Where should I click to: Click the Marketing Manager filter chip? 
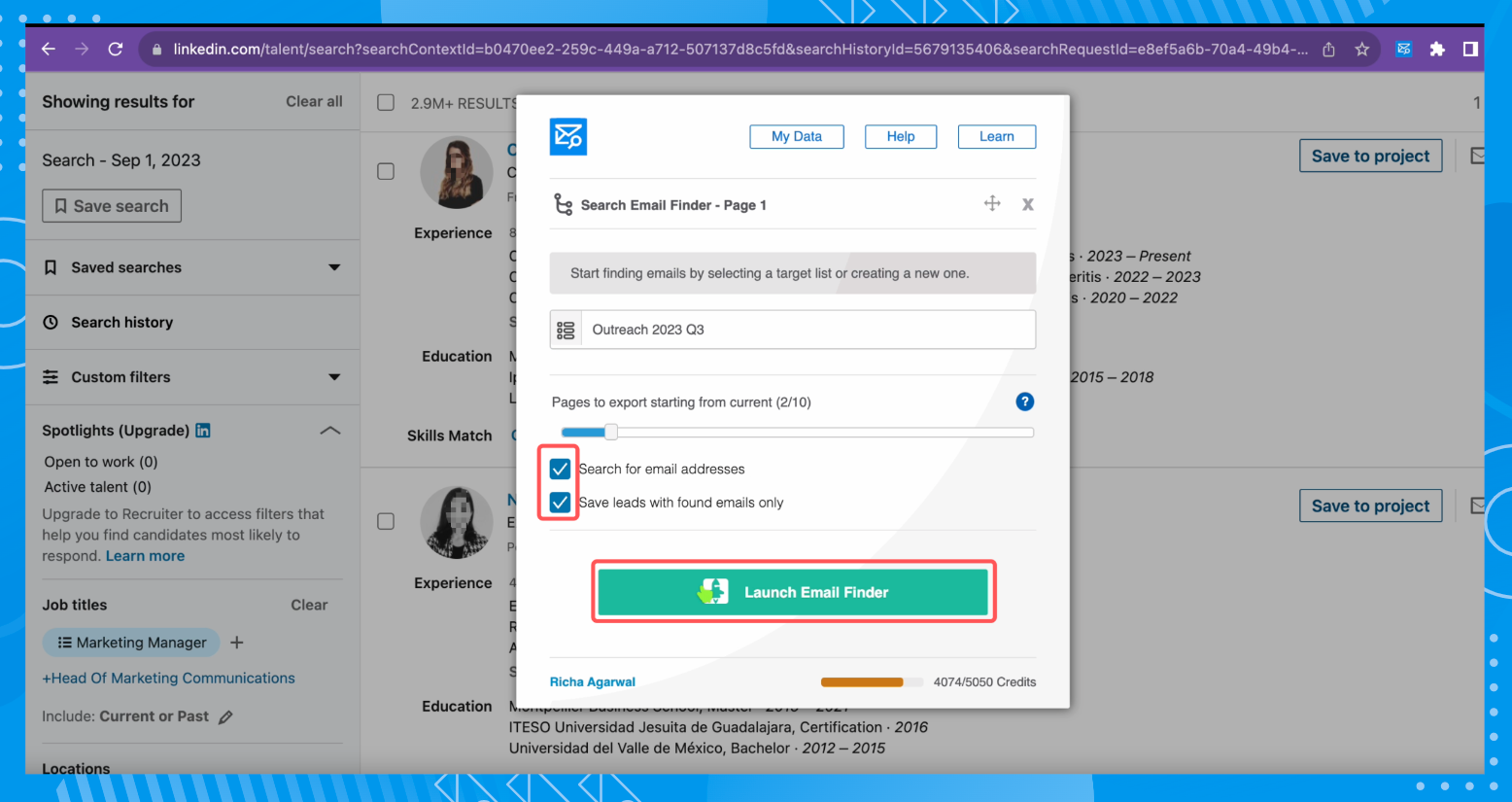[131, 643]
